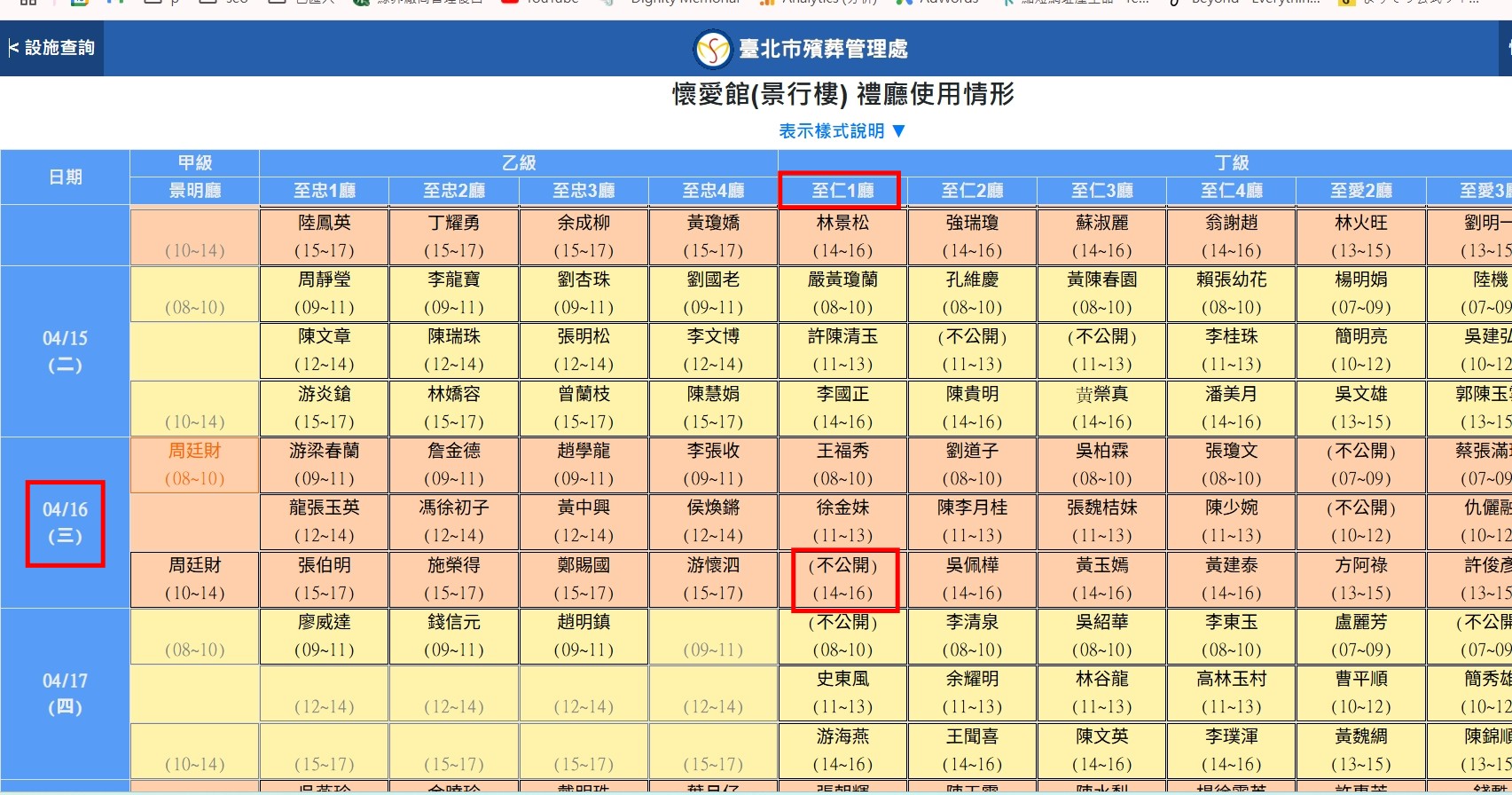Select the 至仁3廳 column header
Screen dimensions: 1512x795
click(x=1101, y=191)
